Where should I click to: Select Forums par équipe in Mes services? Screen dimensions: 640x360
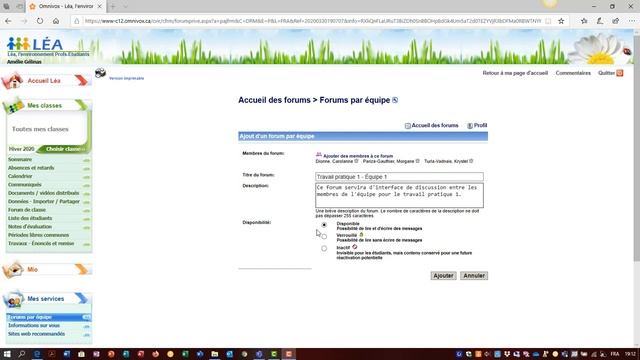[49, 317]
